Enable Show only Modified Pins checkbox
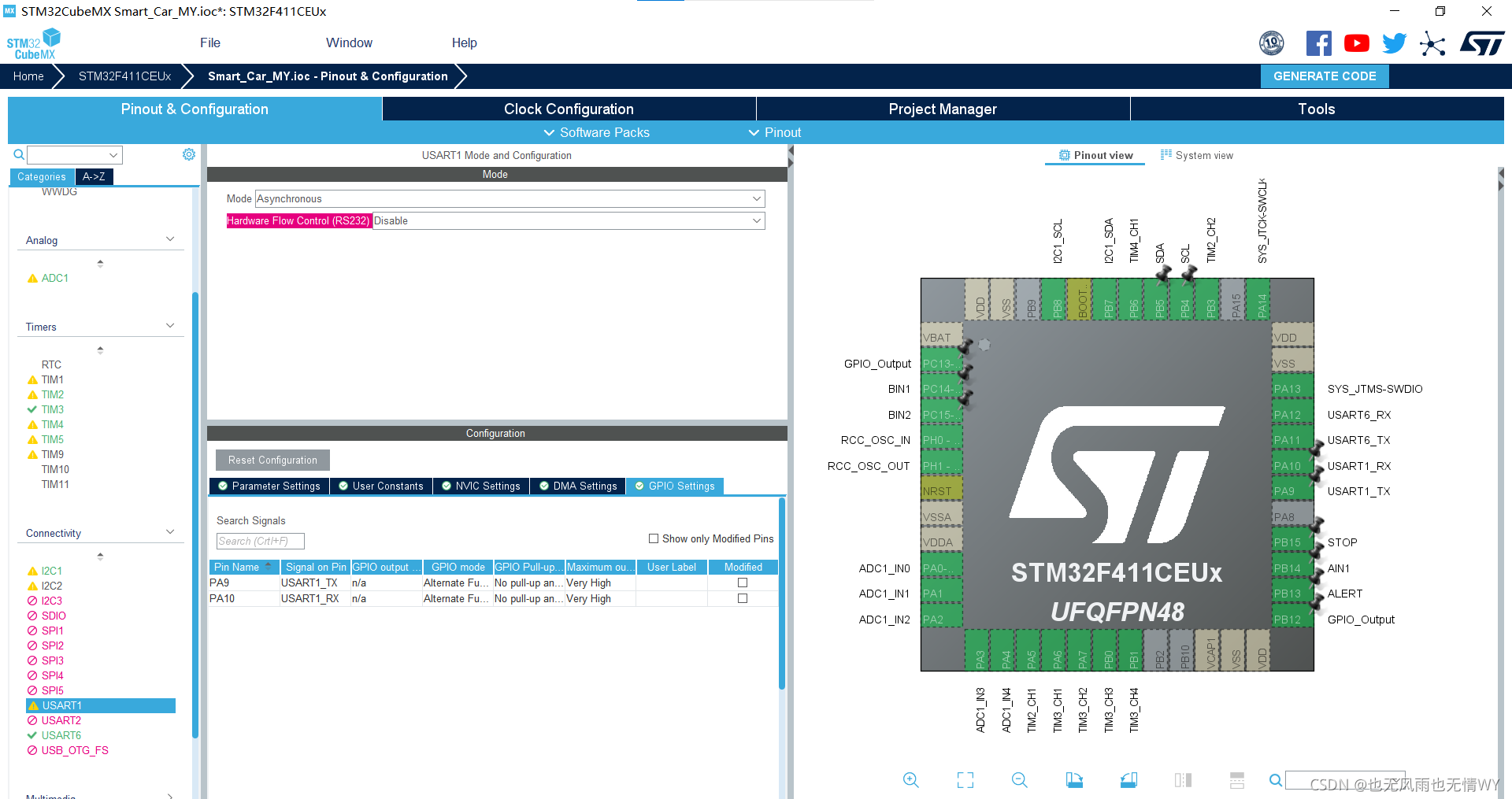The height and width of the screenshot is (799, 1512). tap(654, 538)
